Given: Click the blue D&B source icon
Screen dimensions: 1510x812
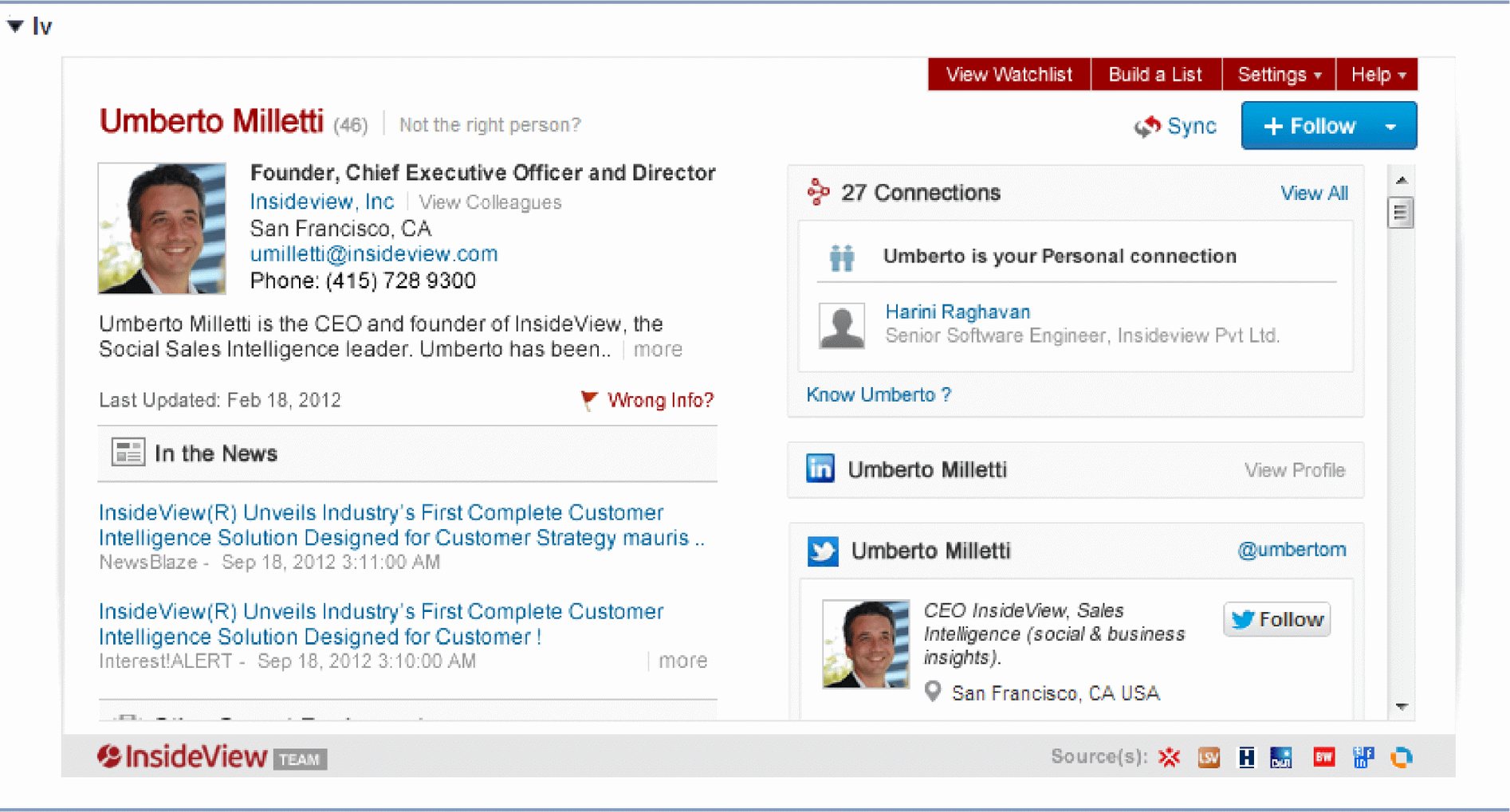Looking at the screenshot, I should coord(1281,758).
